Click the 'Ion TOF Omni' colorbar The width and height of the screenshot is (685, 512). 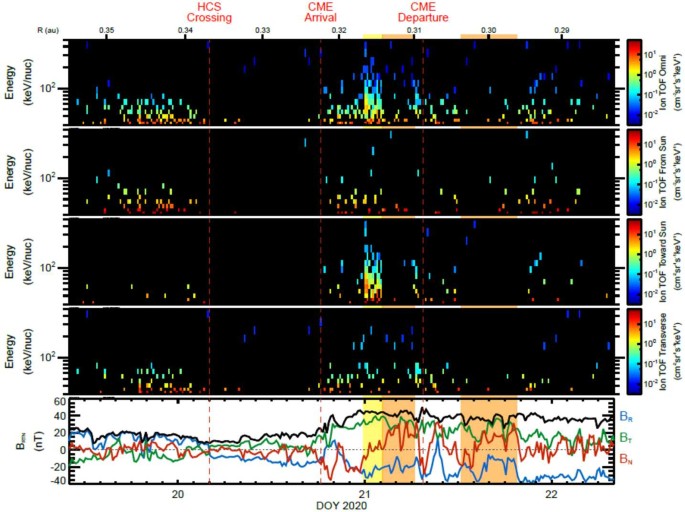point(635,83)
